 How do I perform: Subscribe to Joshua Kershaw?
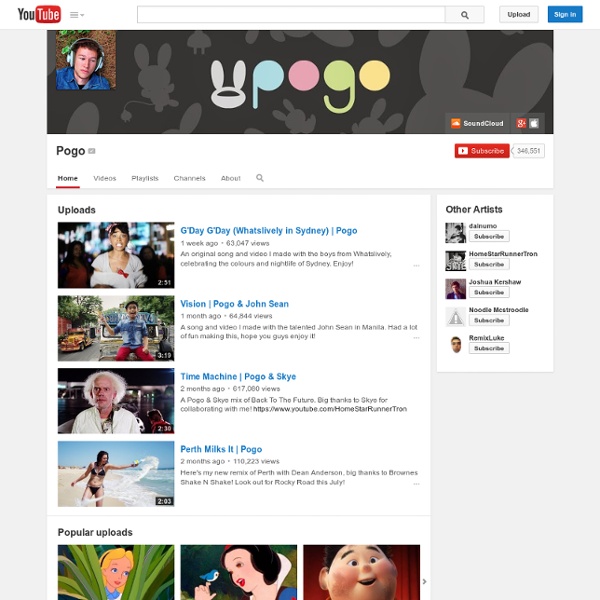tap(489, 292)
